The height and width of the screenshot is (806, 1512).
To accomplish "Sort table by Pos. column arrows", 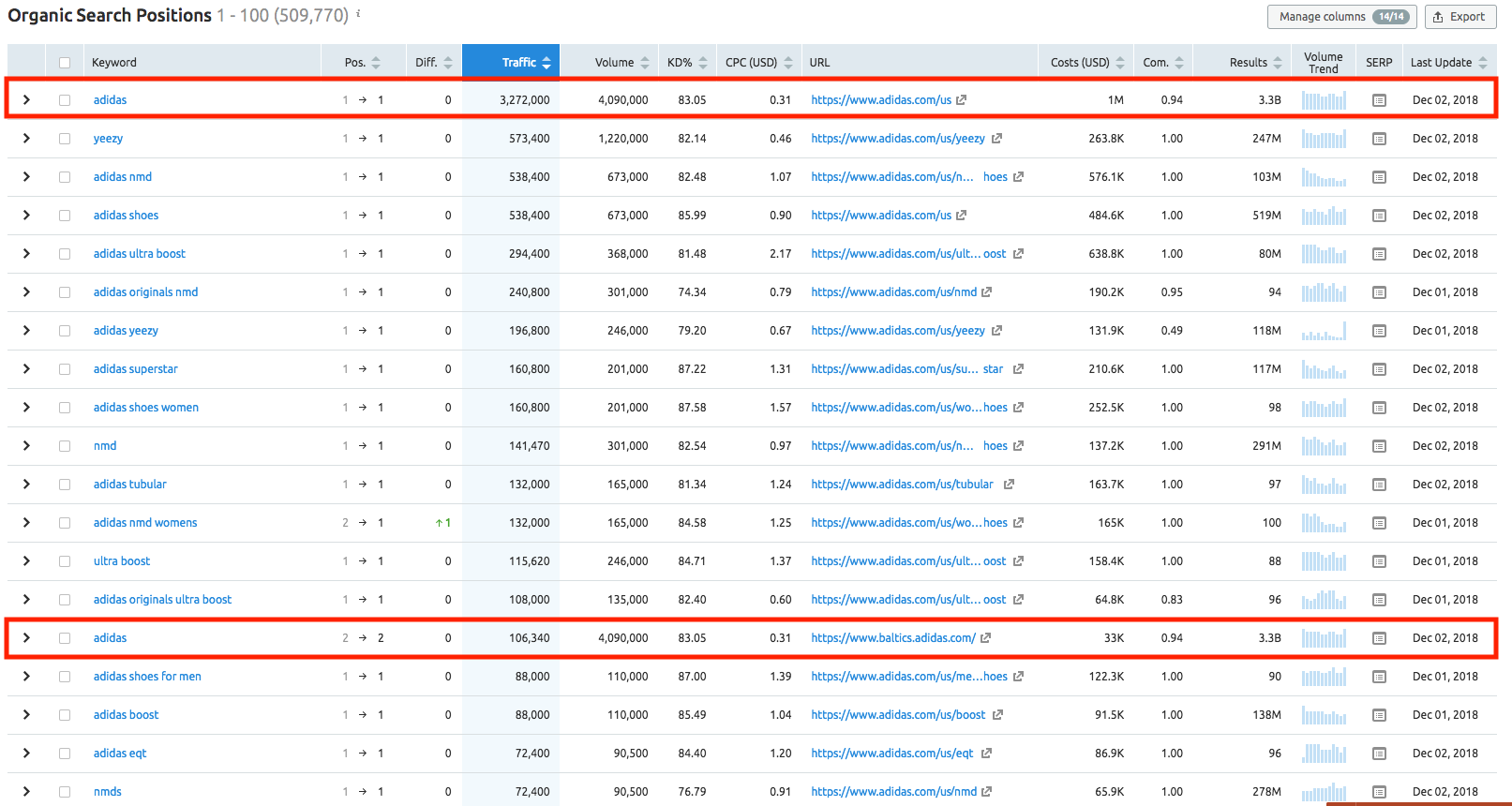I will 376,63.
